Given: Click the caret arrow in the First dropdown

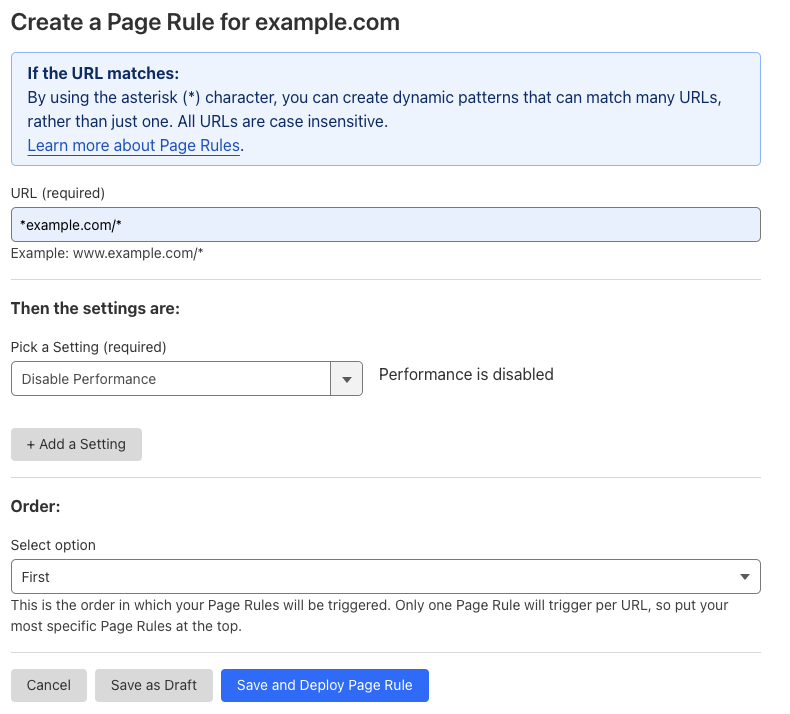Looking at the screenshot, I should [x=744, y=577].
